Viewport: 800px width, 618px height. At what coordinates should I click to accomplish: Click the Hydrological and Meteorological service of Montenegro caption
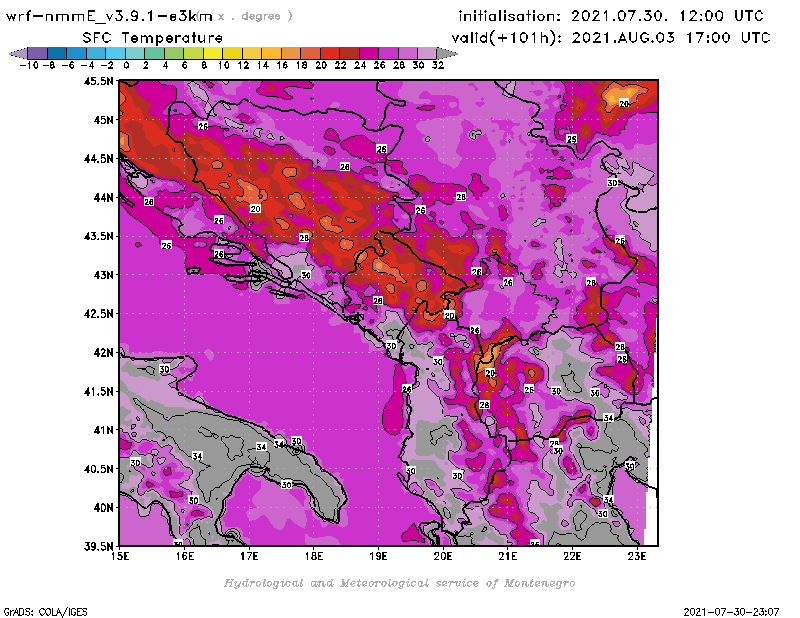[399, 583]
